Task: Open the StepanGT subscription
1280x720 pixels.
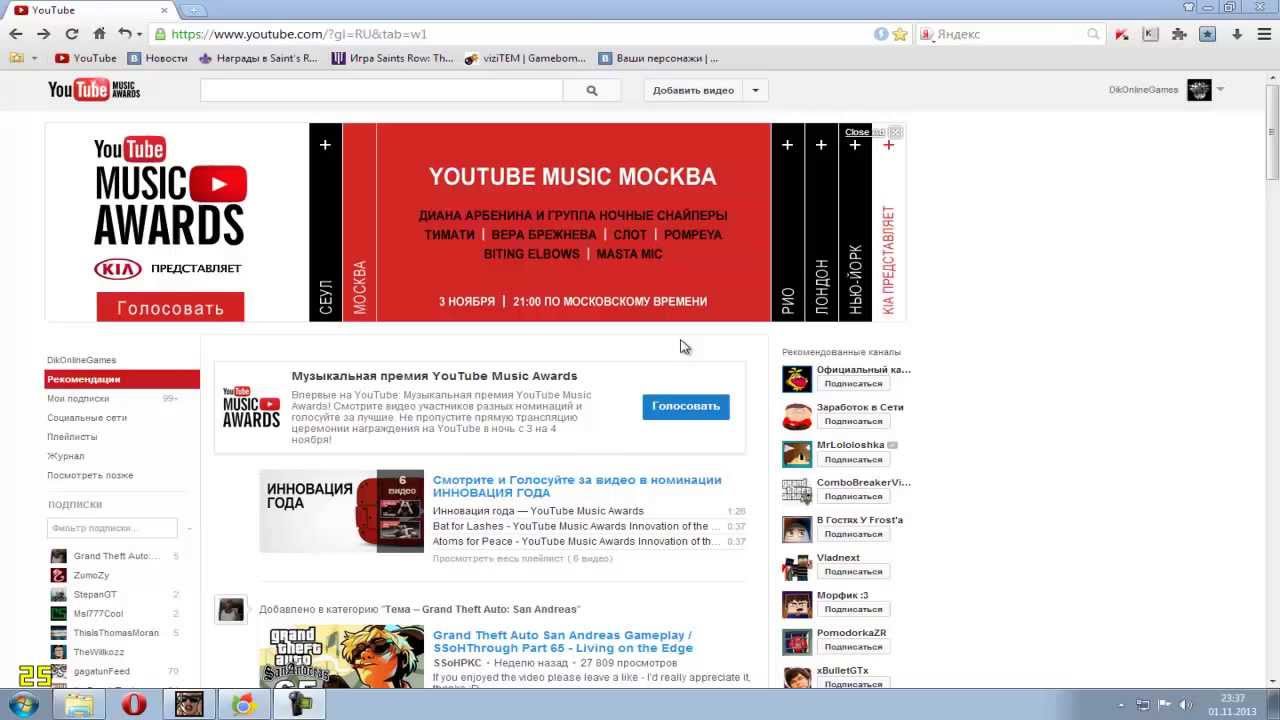Action: point(95,594)
